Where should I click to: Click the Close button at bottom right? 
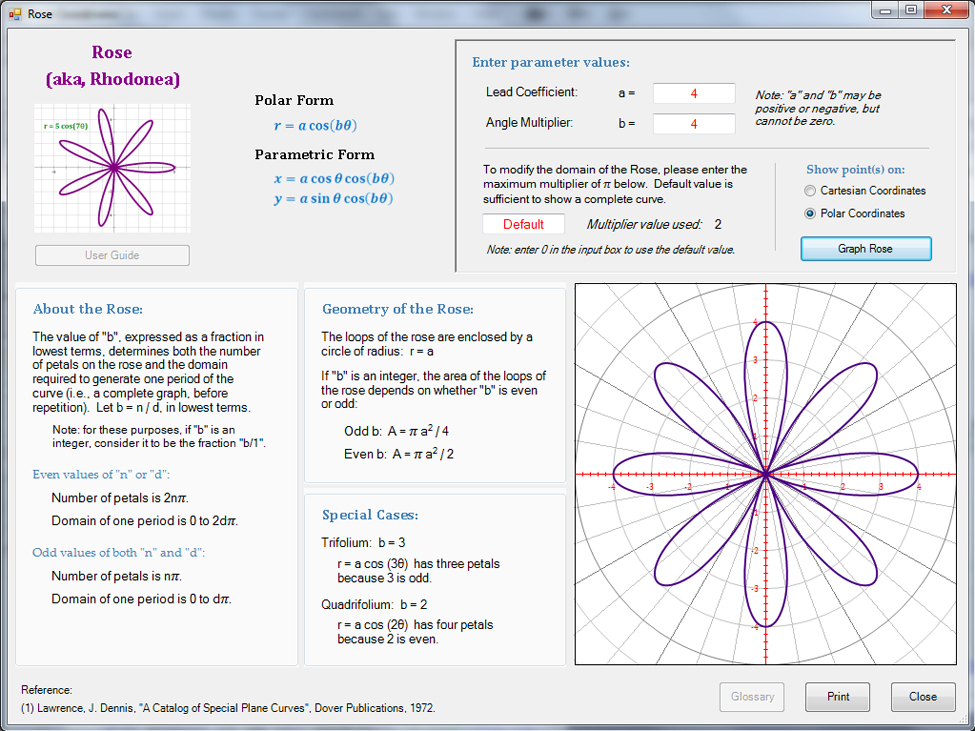click(x=922, y=697)
